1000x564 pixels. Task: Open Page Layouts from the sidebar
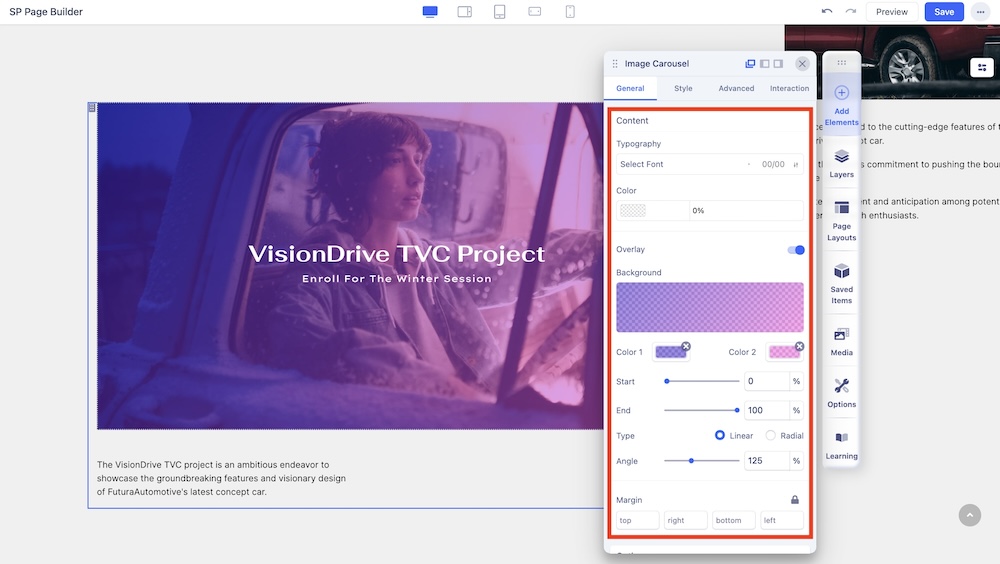coord(841,220)
